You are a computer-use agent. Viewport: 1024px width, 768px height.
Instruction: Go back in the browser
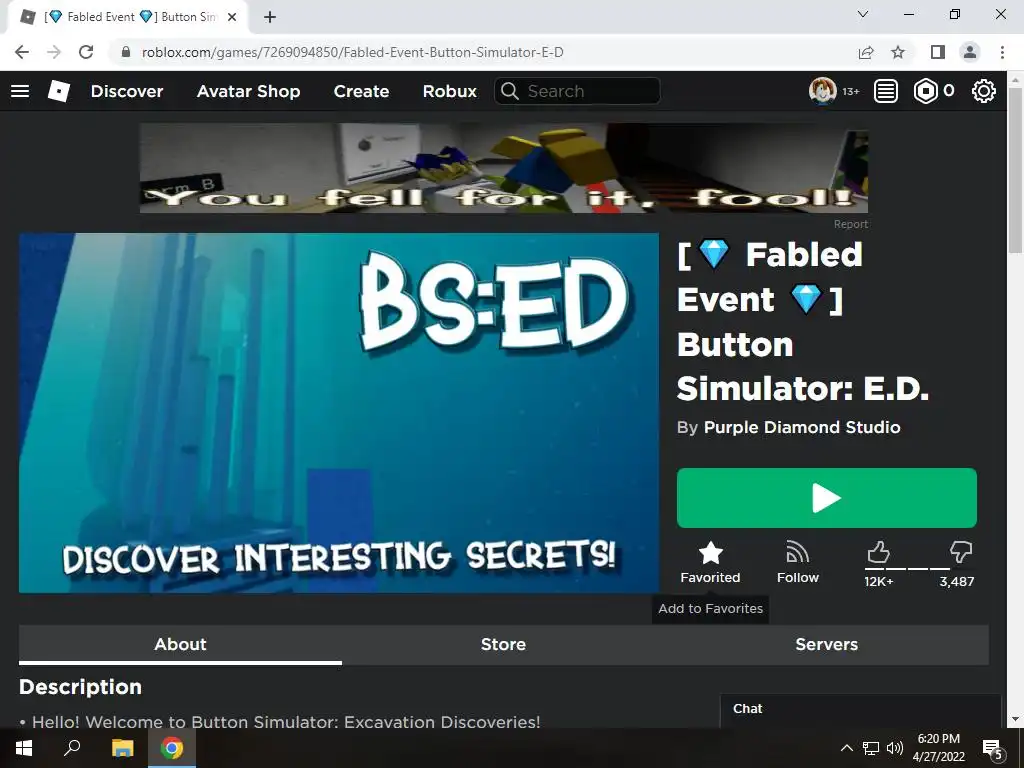[x=22, y=52]
